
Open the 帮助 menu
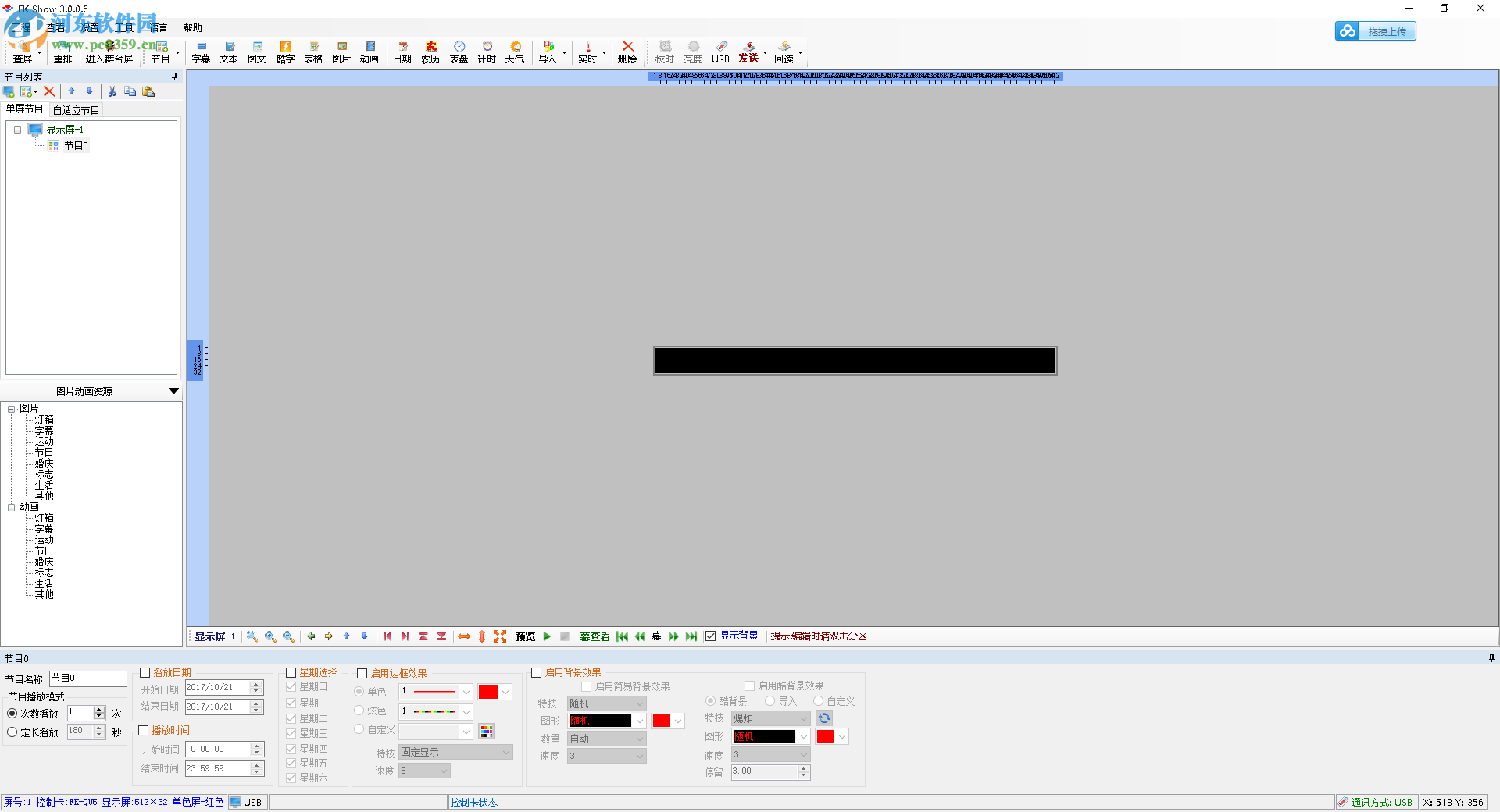(192, 28)
